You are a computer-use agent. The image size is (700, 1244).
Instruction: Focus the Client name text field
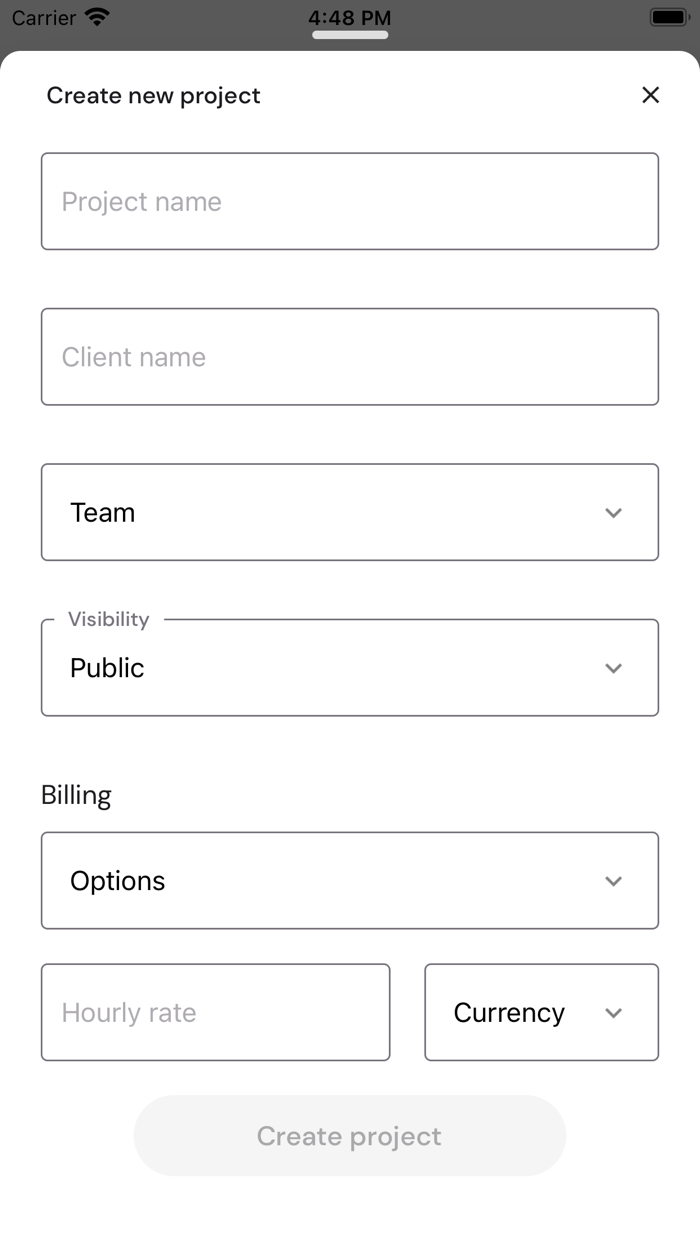click(350, 357)
